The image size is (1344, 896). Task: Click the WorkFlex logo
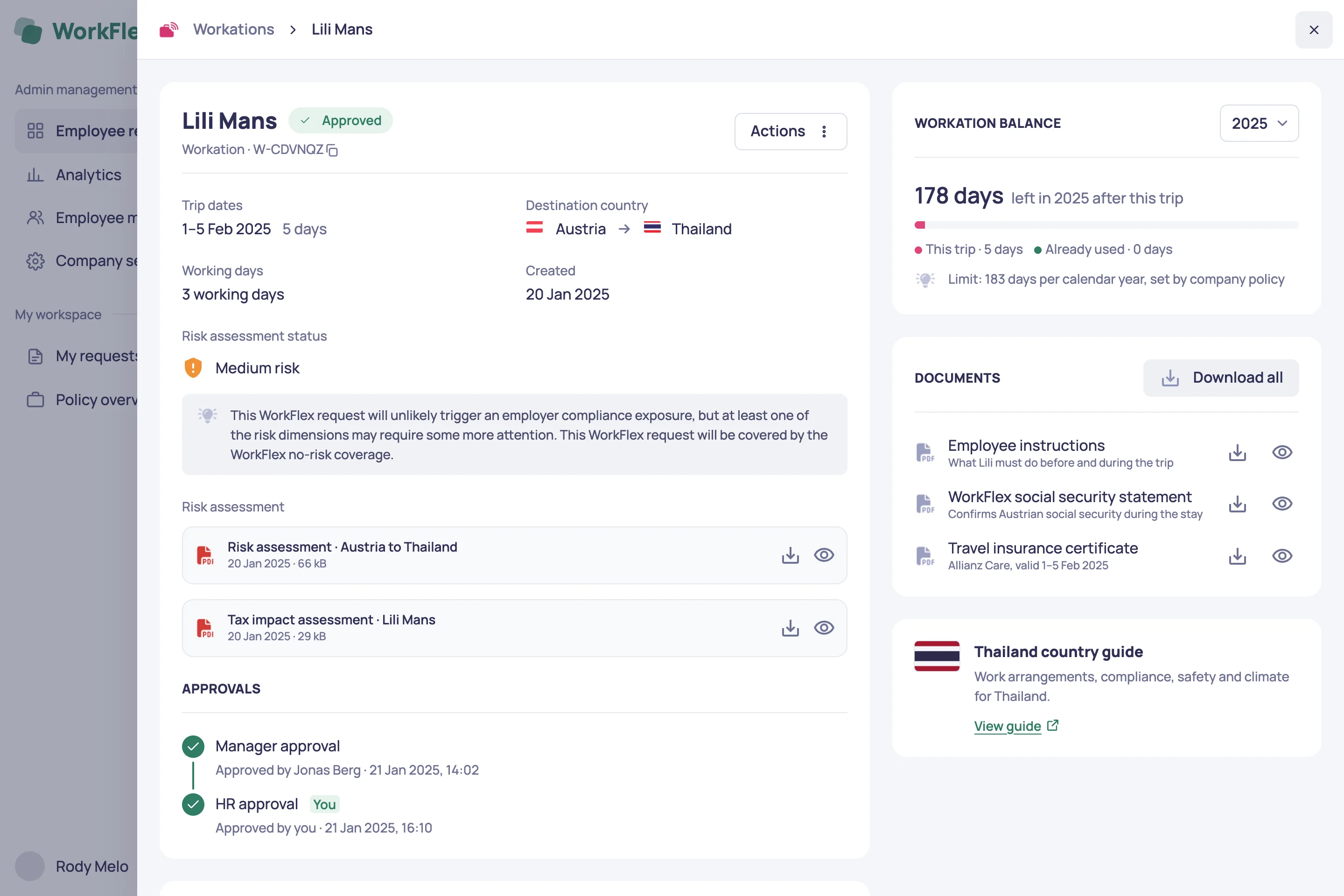[x=76, y=31]
